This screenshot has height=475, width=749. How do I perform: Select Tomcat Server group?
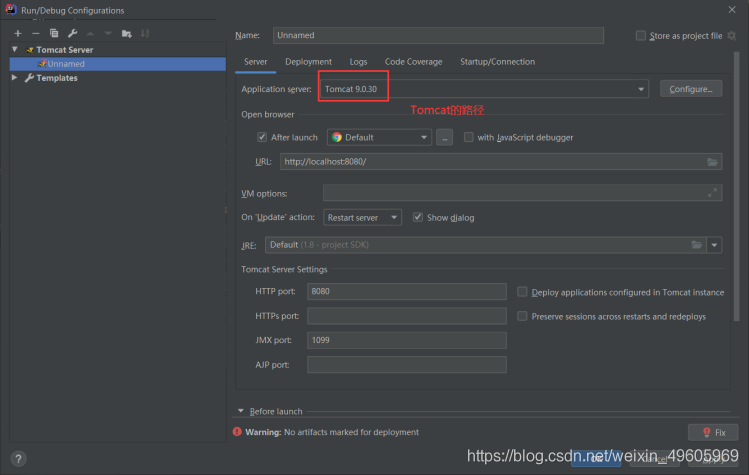pos(64,50)
